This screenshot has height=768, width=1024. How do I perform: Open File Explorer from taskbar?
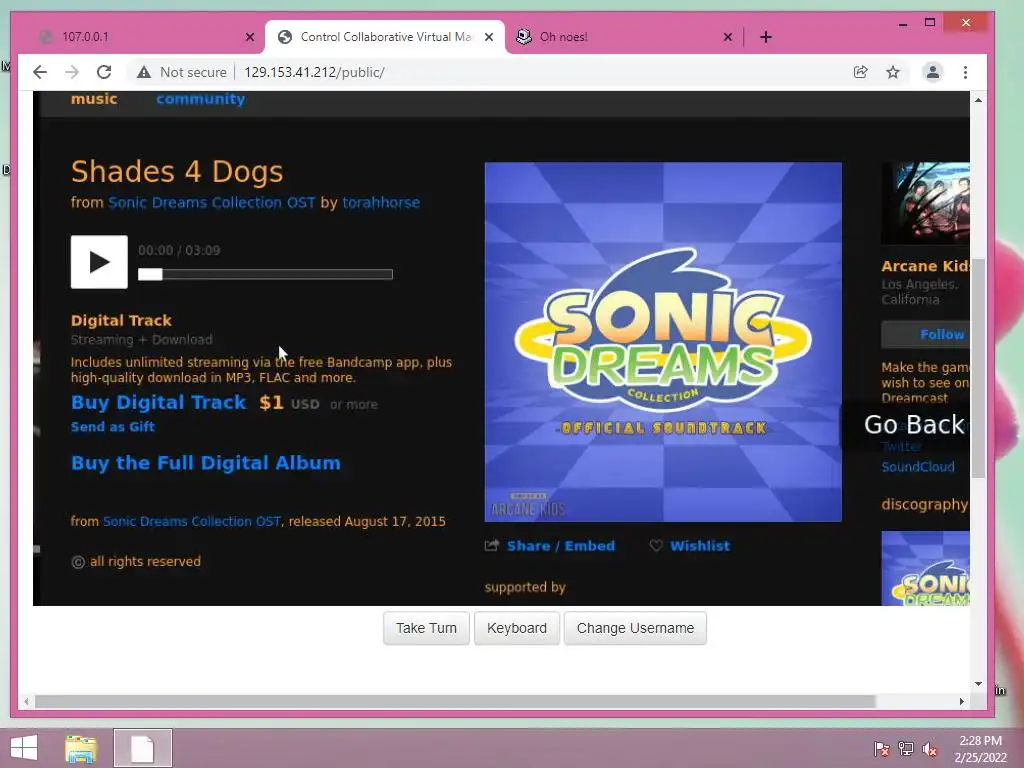click(x=81, y=748)
